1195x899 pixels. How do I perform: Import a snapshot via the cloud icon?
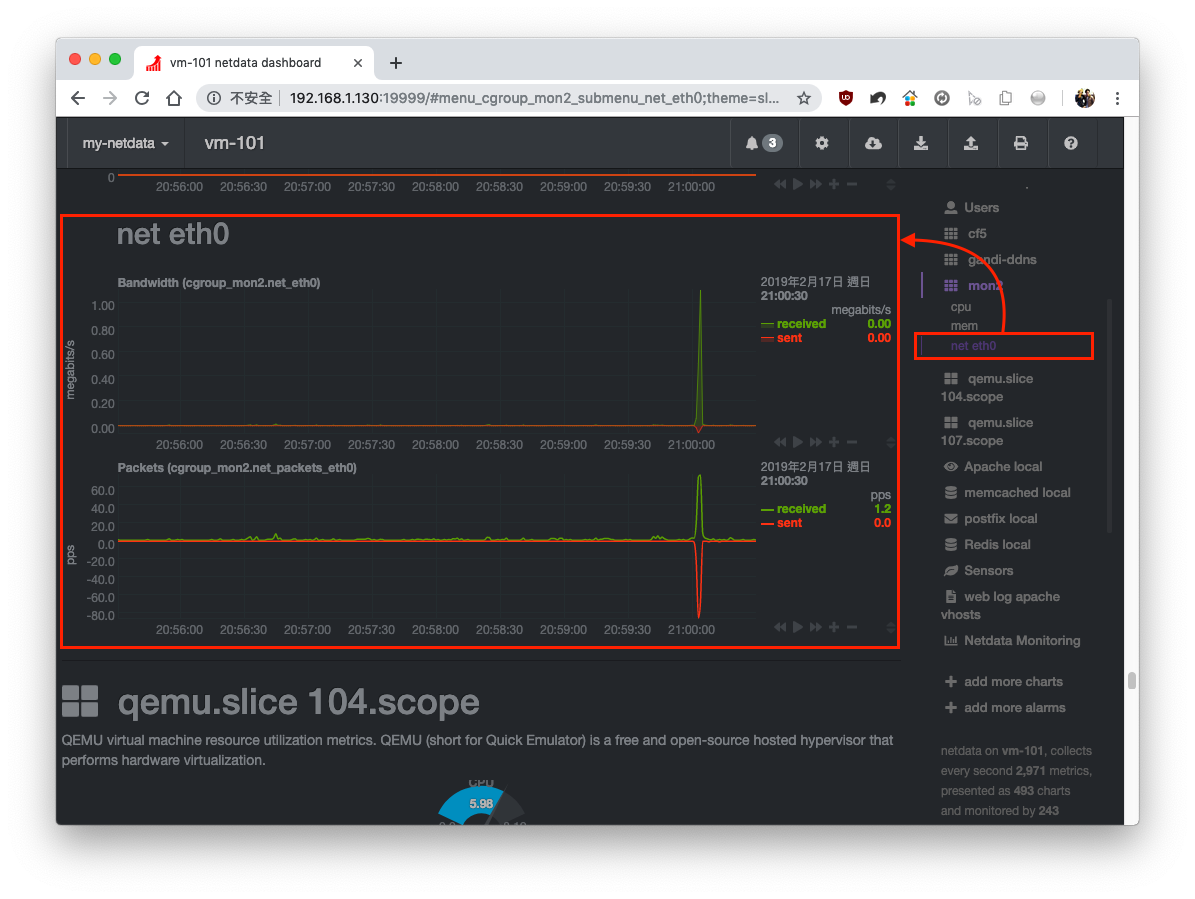873,142
